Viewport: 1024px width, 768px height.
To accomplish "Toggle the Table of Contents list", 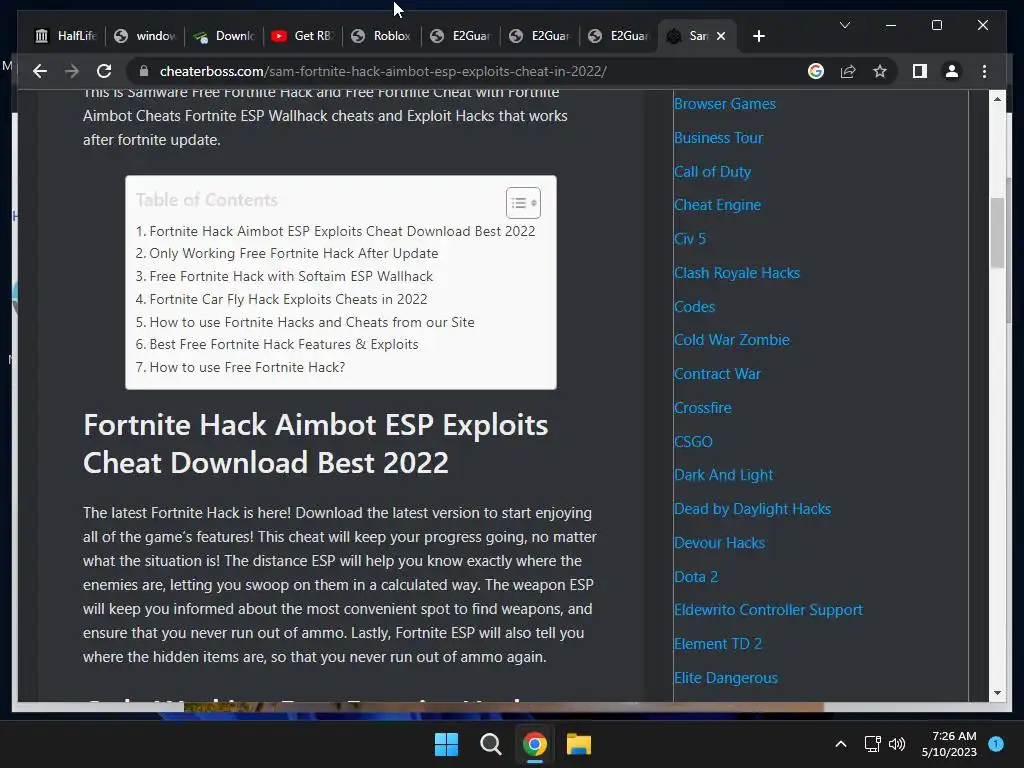I will click(522, 203).
